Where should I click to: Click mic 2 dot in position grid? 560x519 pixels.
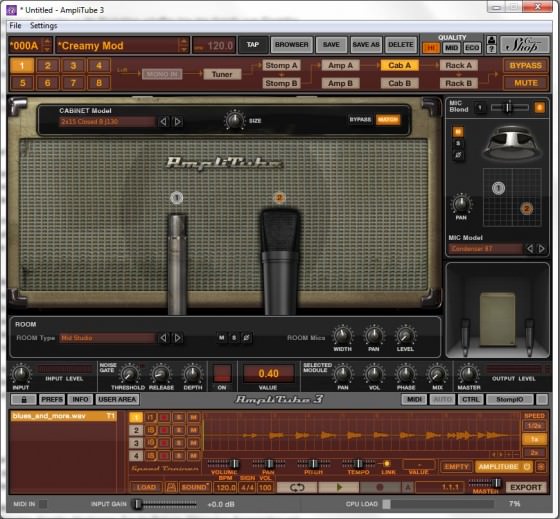[526, 209]
